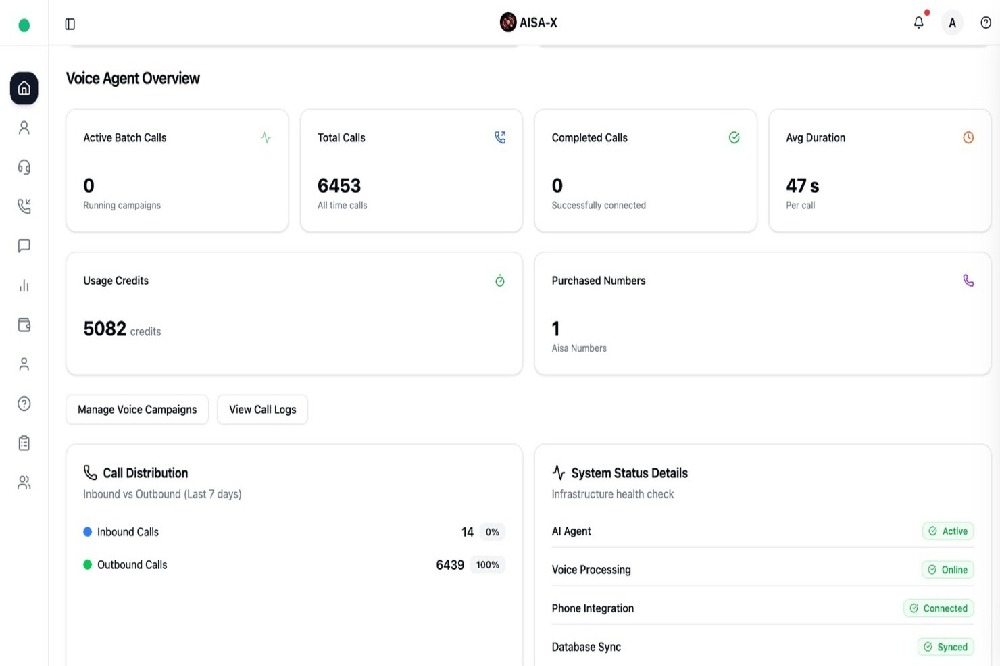This screenshot has width=1000, height=666.
Task: Click the bell notification icon with red dot
Action: coord(918,22)
